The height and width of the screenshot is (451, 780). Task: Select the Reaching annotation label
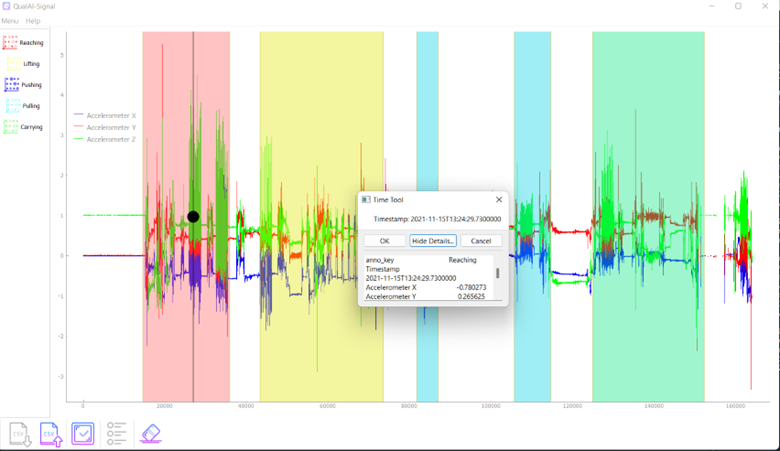point(23,43)
